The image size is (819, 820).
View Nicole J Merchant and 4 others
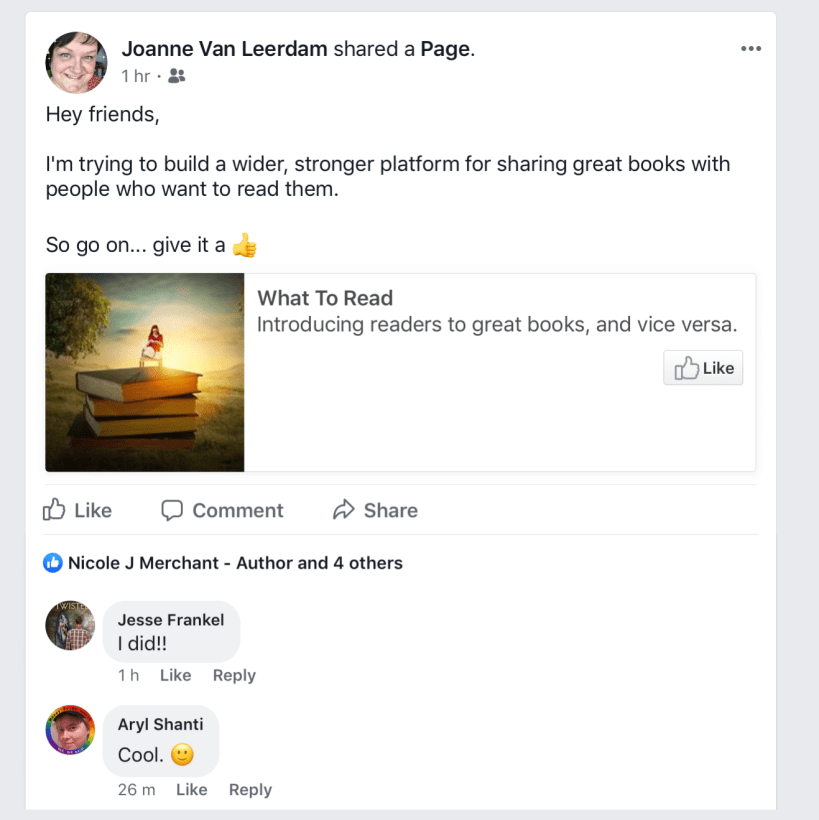[235, 563]
